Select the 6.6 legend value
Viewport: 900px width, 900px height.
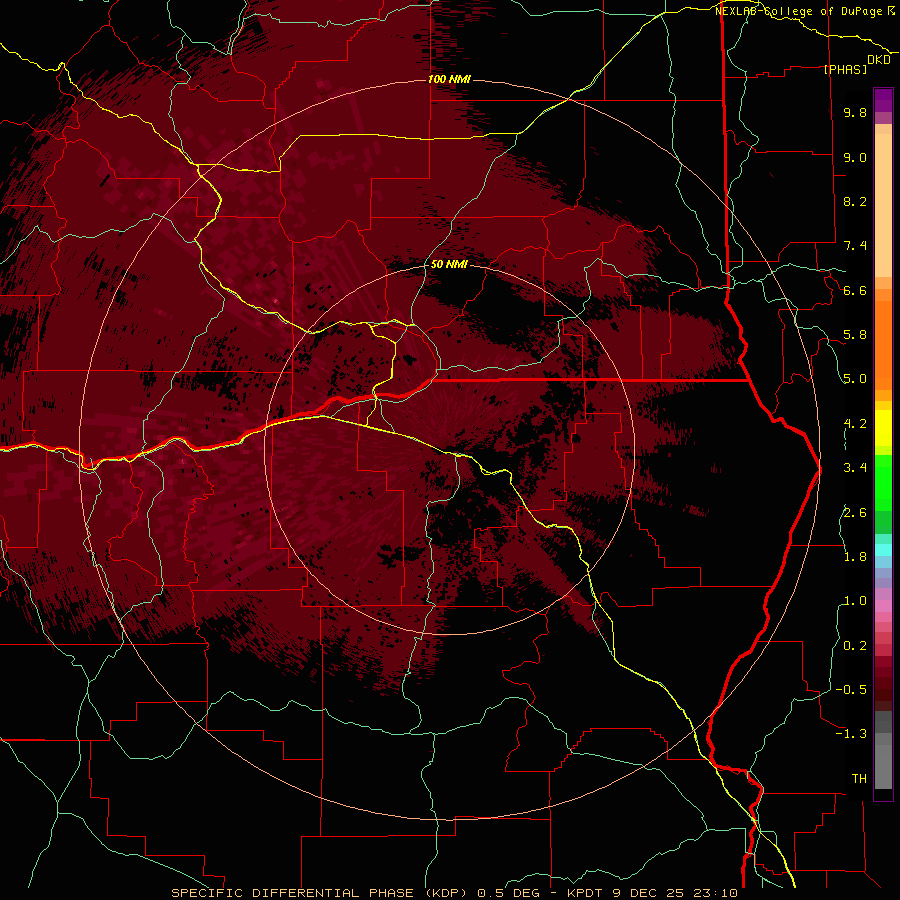[855, 290]
